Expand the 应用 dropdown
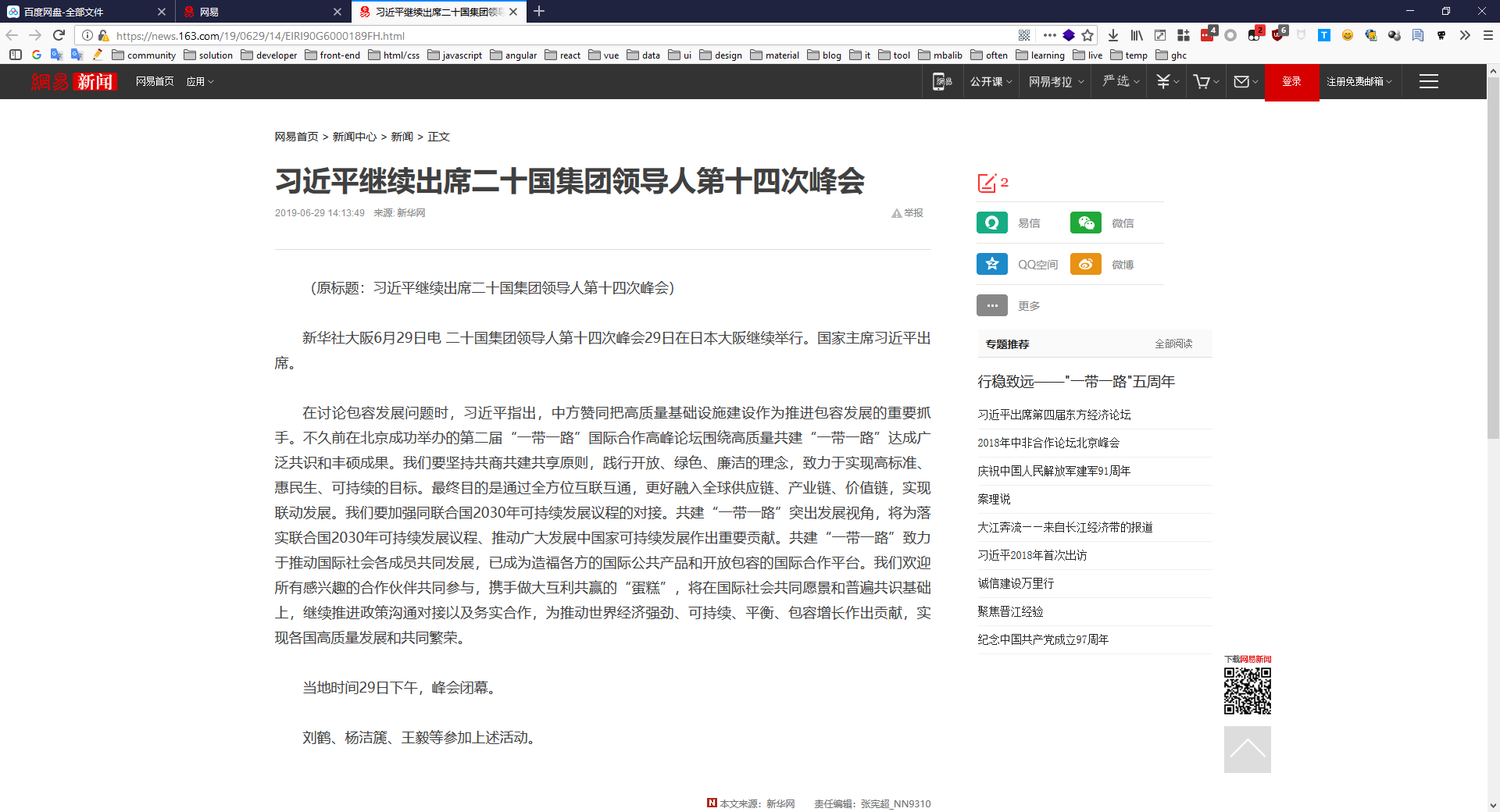The height and width of the screenshot is (812, 1500). pos(200,81)
